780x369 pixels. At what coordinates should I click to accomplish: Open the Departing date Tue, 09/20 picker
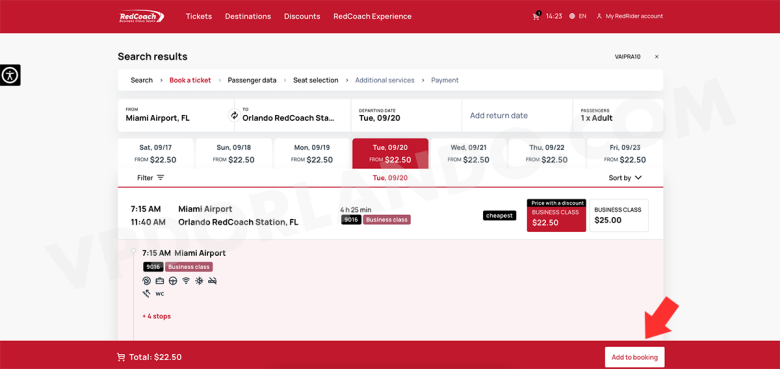tap(406, 115)
